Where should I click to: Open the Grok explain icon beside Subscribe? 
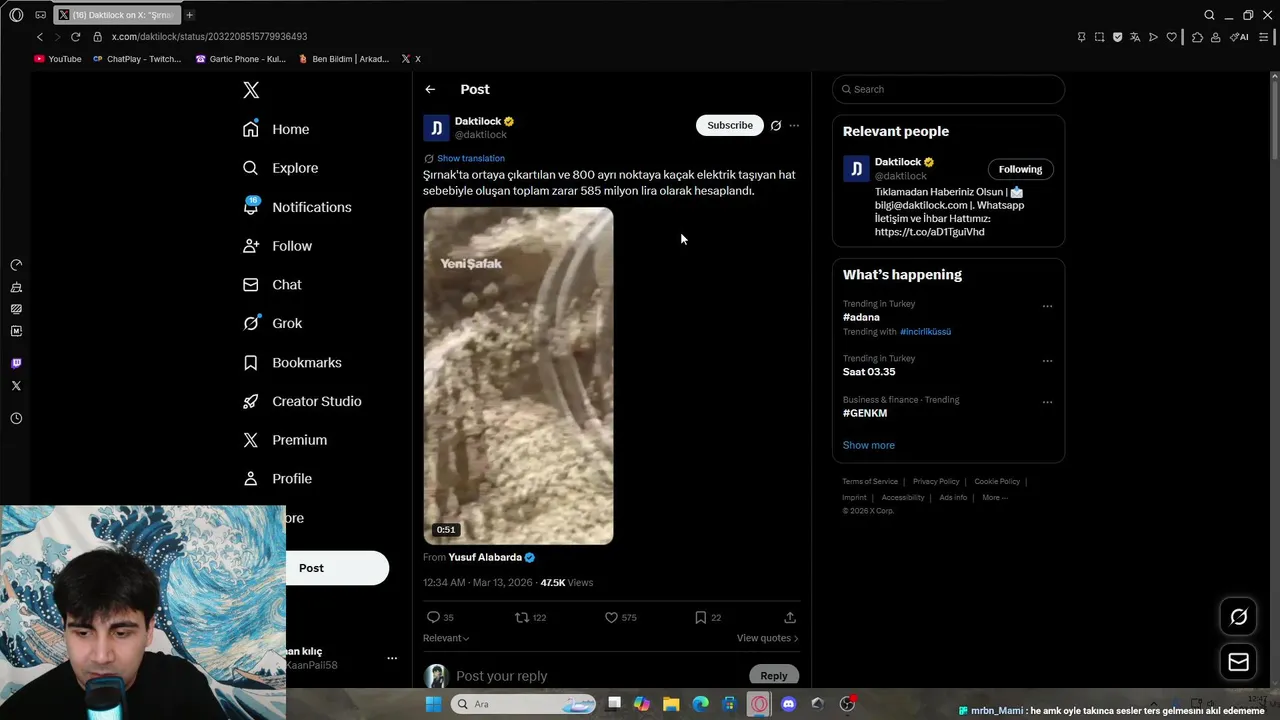pyautogui.click(x=775, y=125)
